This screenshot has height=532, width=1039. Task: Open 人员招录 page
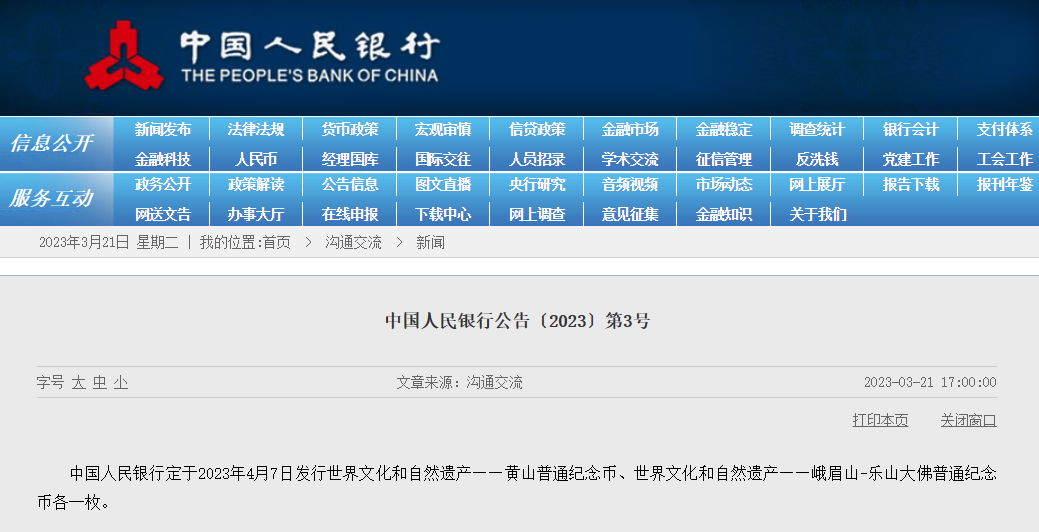coord(537,159)
